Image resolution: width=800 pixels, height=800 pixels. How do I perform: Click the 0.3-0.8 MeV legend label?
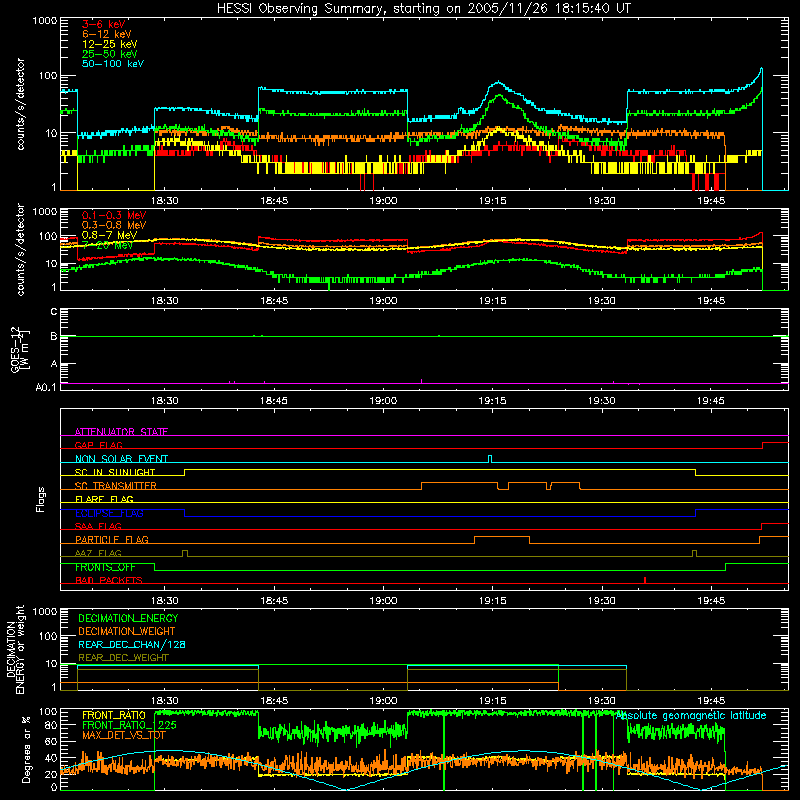pos(114,225)
